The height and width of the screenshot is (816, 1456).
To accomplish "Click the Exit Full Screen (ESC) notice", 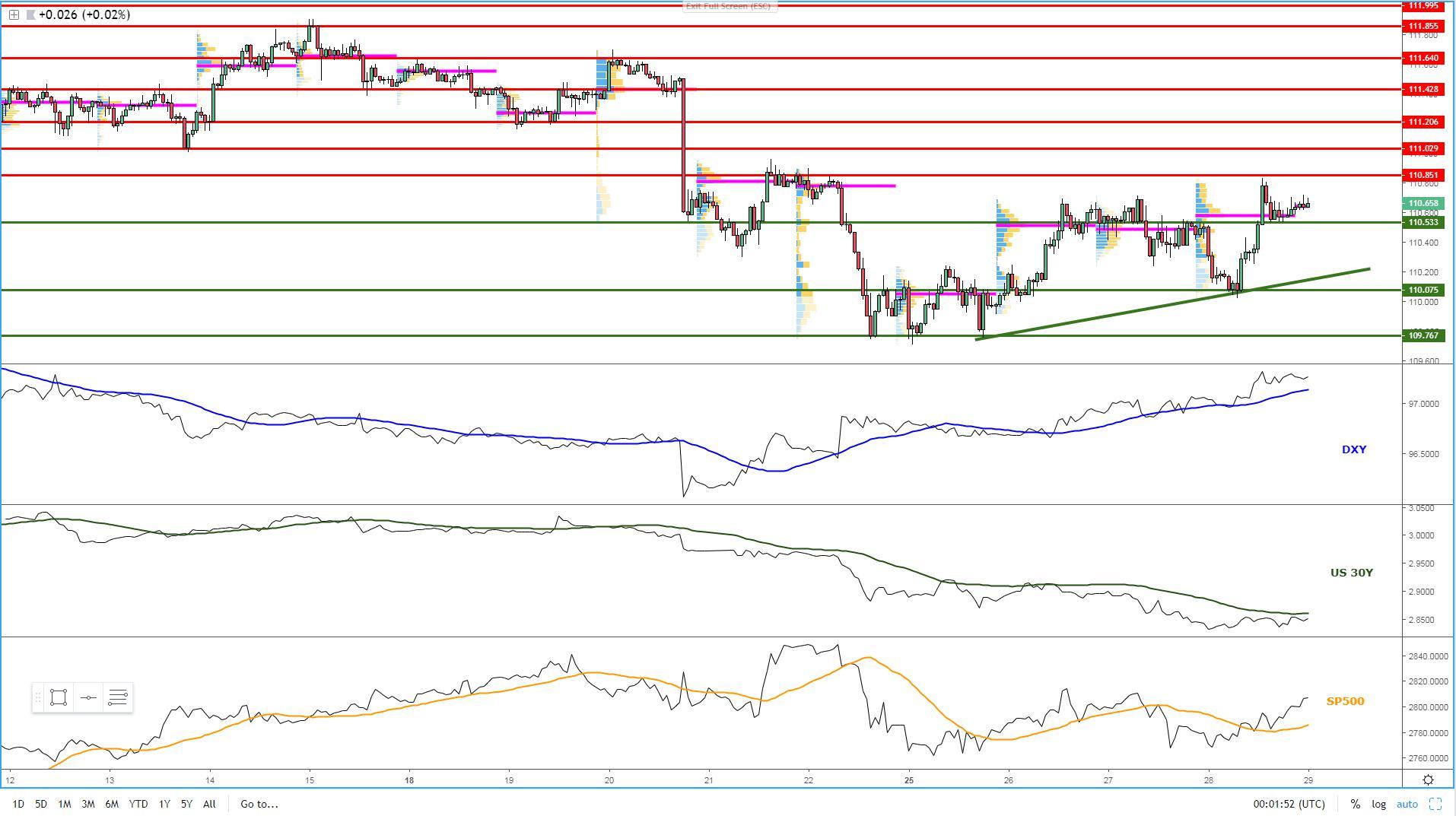I will click(728, 6).
